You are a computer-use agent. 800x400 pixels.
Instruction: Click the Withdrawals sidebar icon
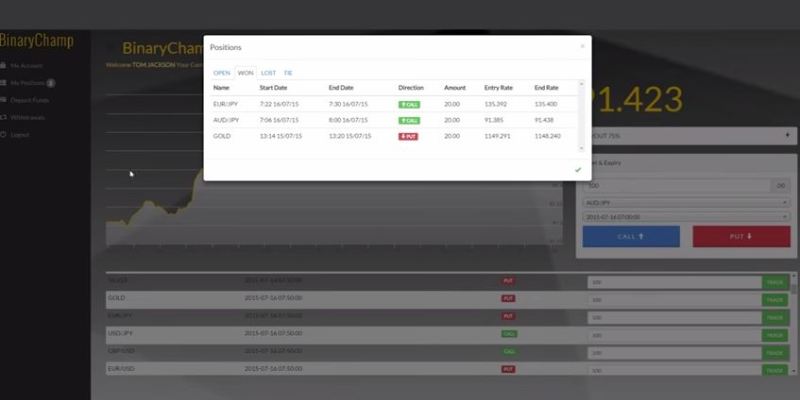coord(3,117)
